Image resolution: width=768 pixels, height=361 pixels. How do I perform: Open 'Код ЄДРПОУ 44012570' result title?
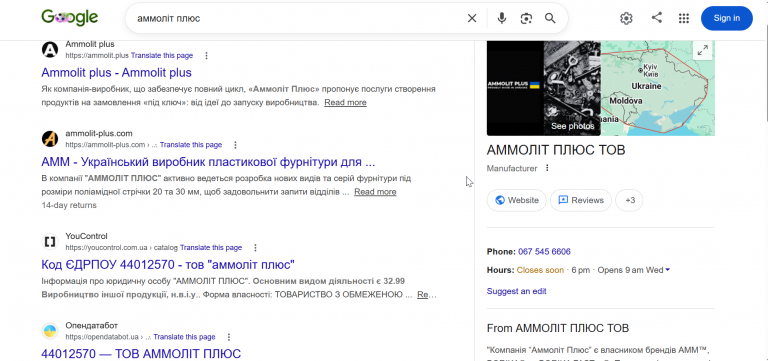point(168,265)
